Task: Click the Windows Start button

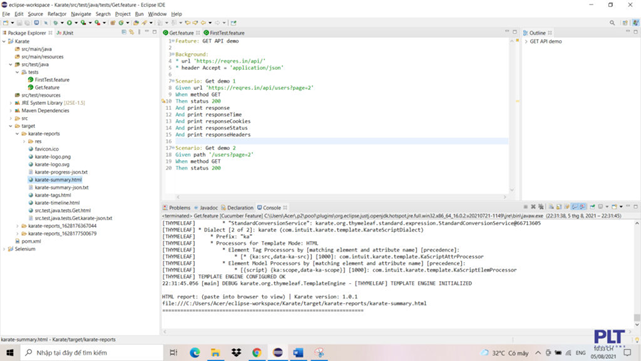Action: click(10, 352)
